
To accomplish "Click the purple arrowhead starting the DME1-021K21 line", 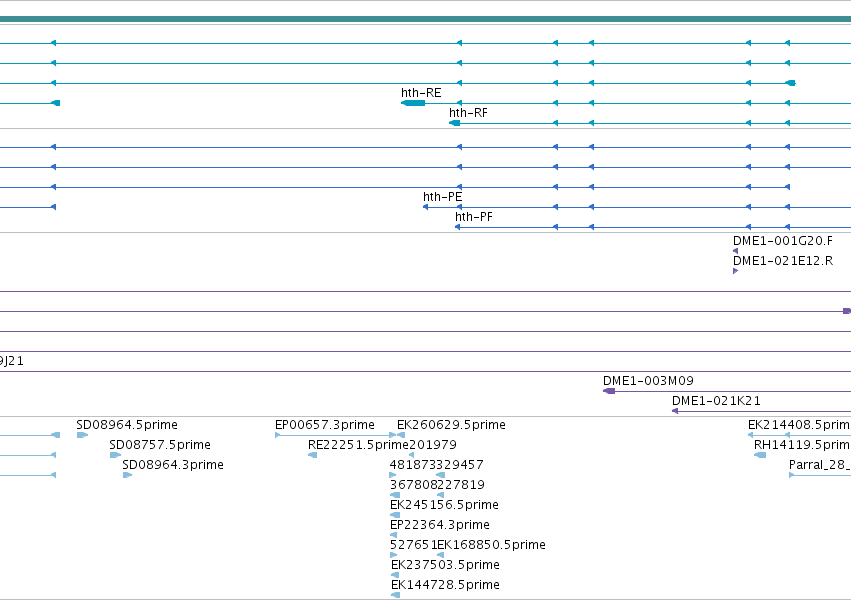I will coord(675,411).
